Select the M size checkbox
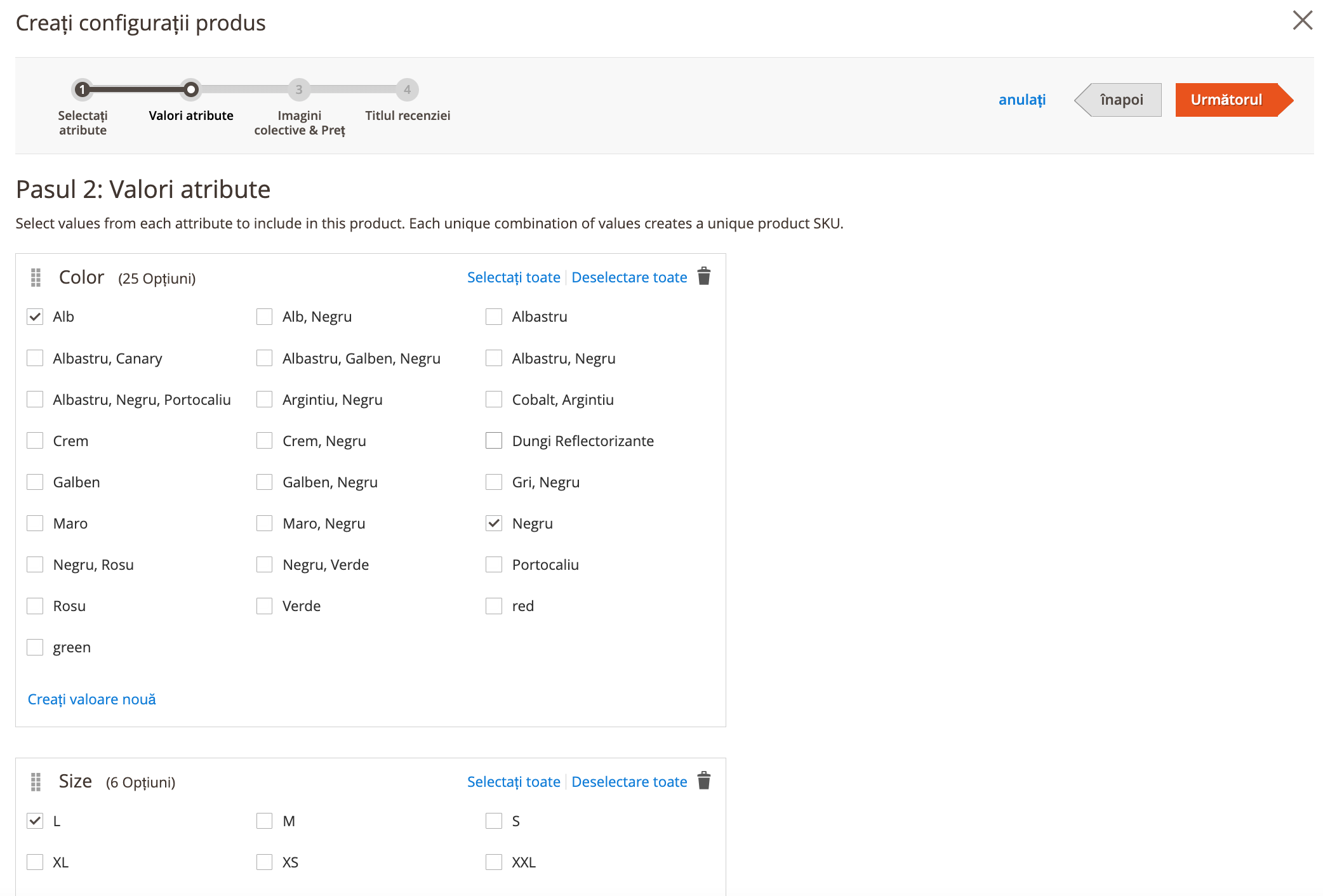The height and width of the screenshot is (896, 1323). [264, 821]
